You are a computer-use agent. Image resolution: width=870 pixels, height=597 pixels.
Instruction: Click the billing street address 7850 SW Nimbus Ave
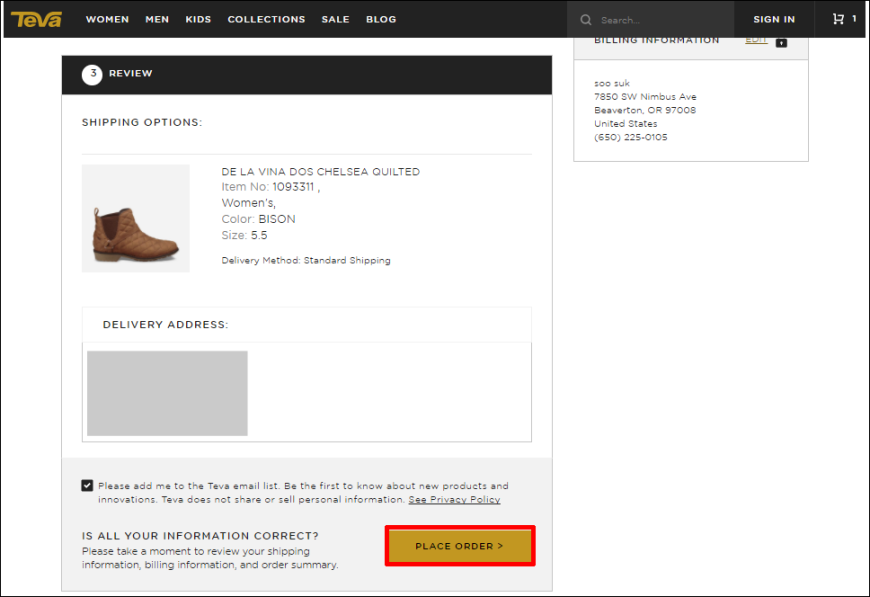tap(645, 97)
